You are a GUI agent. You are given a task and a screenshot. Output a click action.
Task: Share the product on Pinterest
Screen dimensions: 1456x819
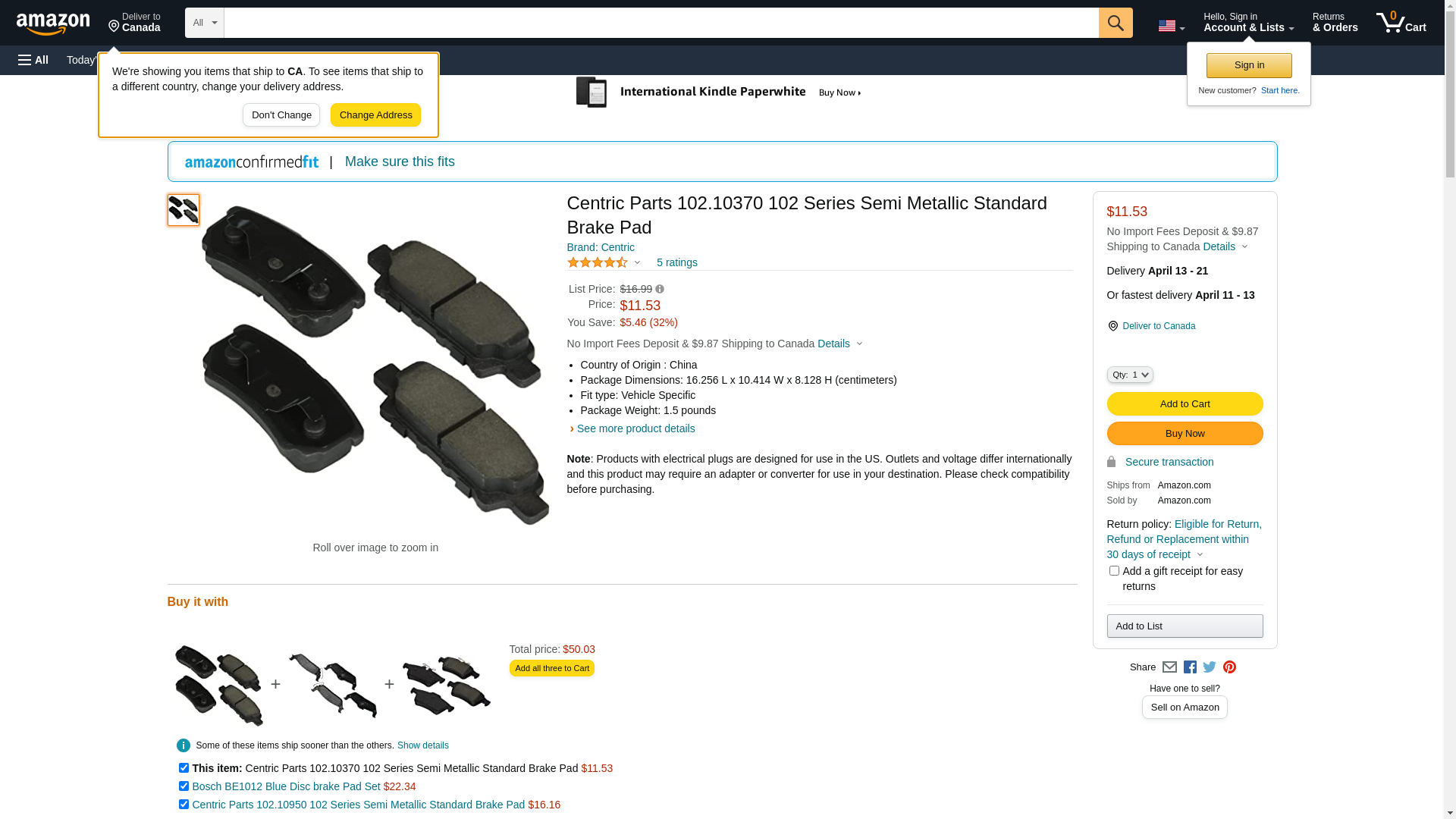(1229, 667)
